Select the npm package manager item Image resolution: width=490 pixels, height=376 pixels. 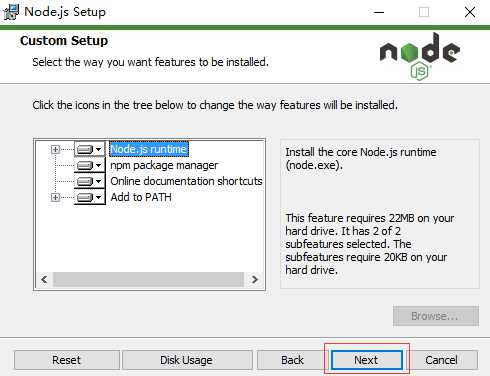(164, 165)
